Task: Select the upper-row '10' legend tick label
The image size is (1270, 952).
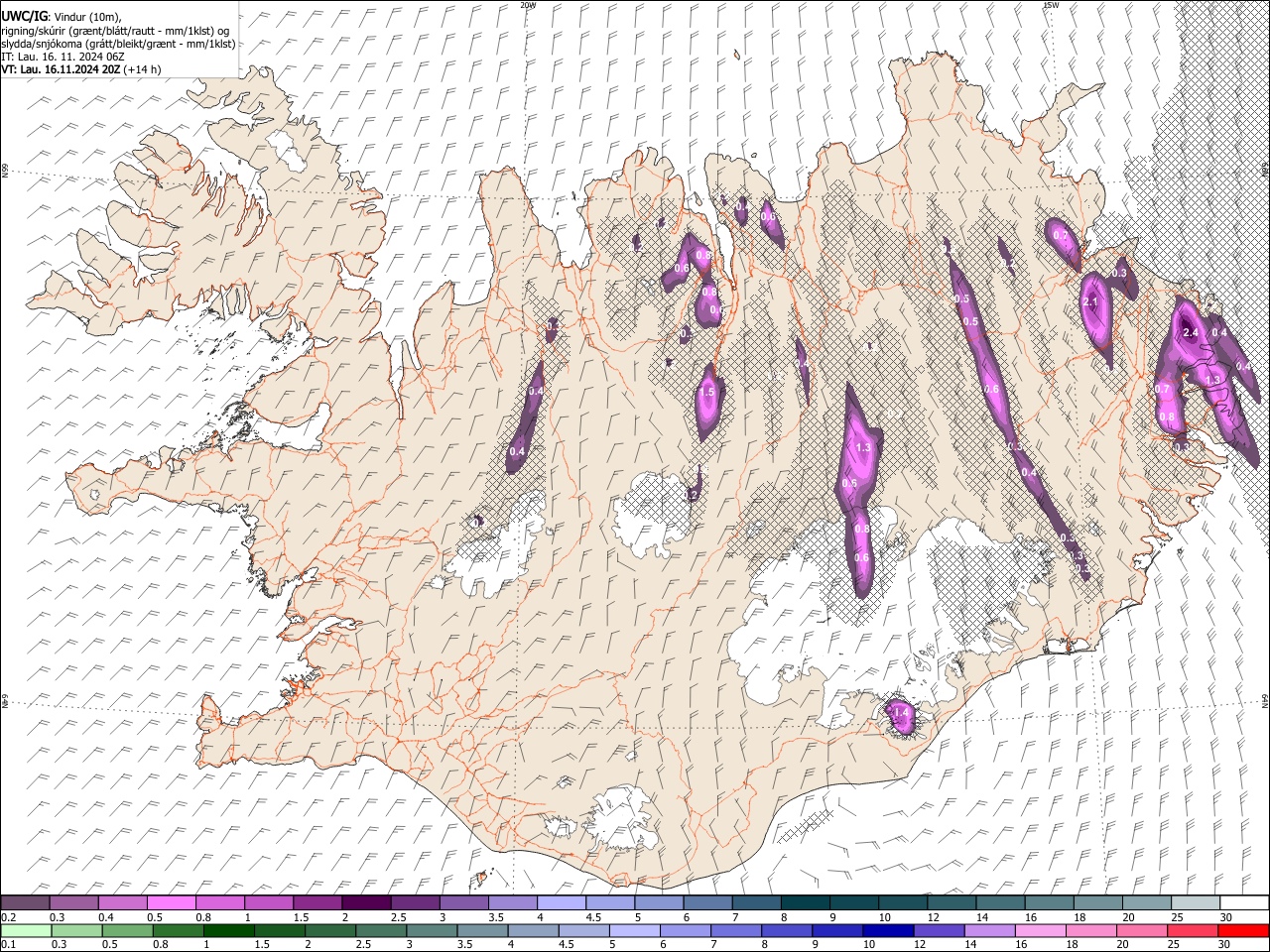Action: (x=884, y=917)
